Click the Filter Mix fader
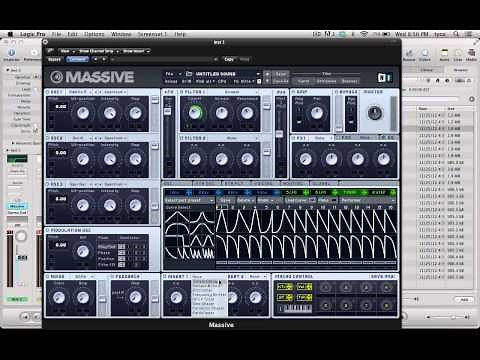The image size is (480, 360). pos(280,134)
